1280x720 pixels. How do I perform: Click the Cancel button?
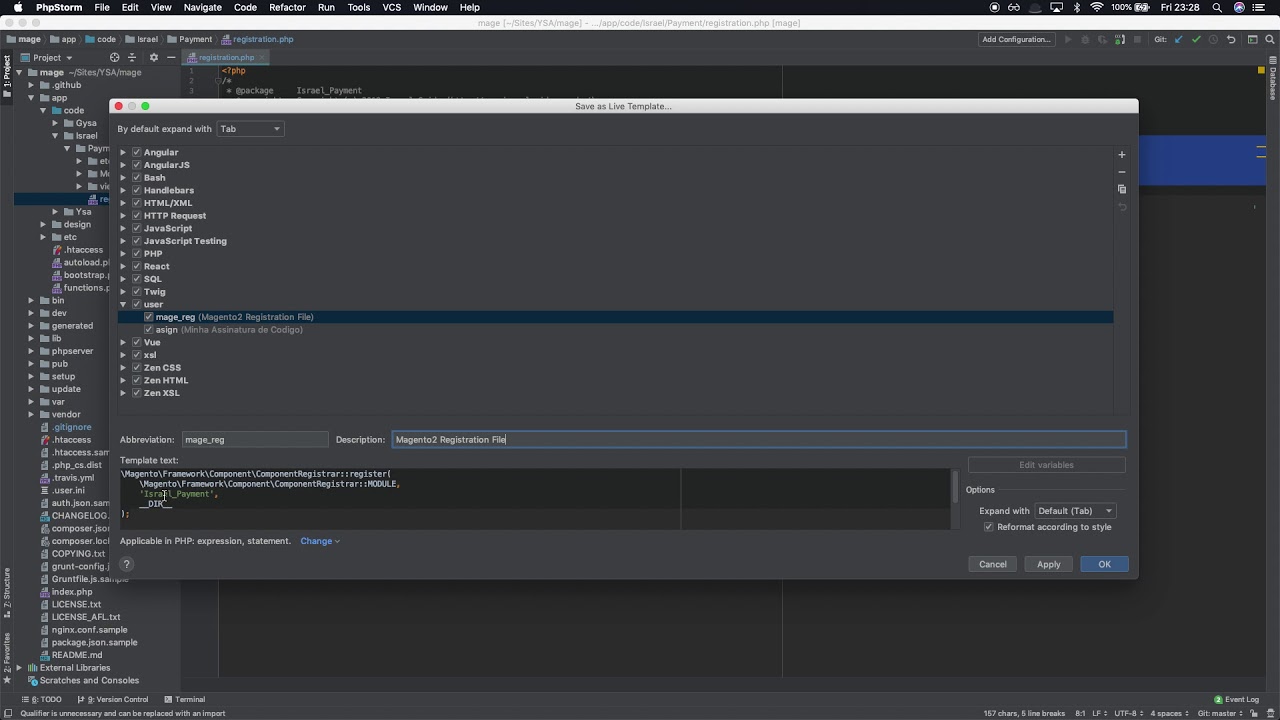coord(993,565)
